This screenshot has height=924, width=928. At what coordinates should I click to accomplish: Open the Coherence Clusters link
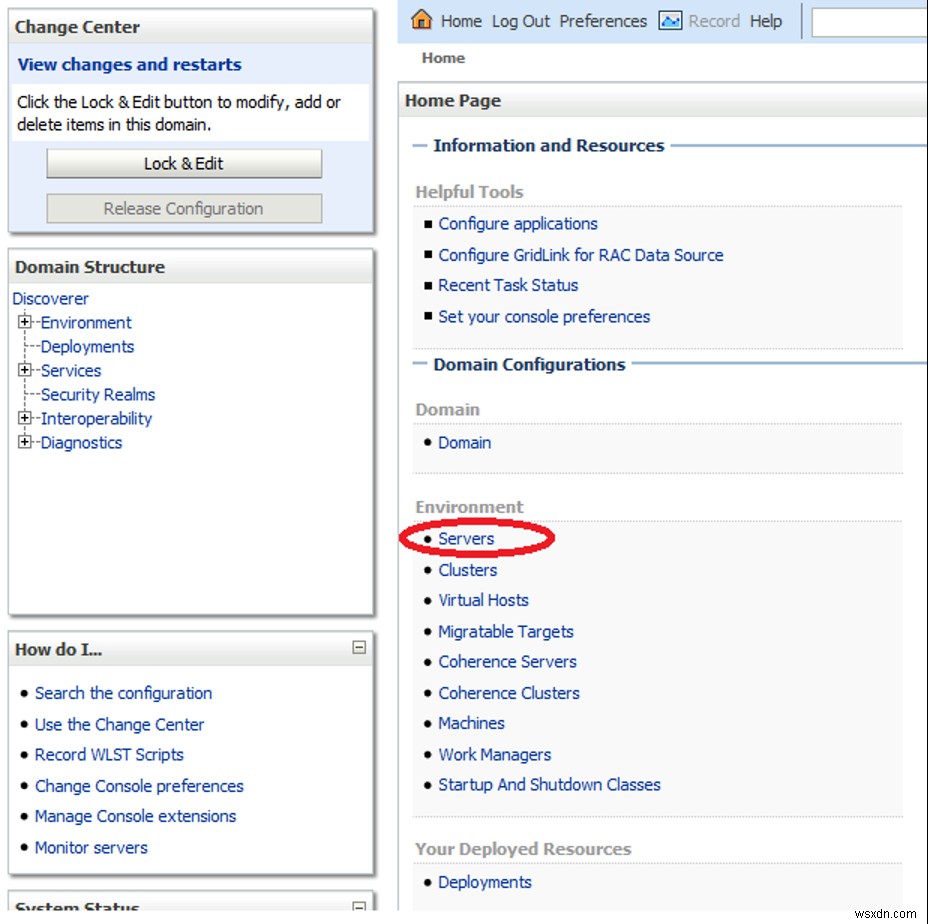pyautogui.click(x=509, y=693)
